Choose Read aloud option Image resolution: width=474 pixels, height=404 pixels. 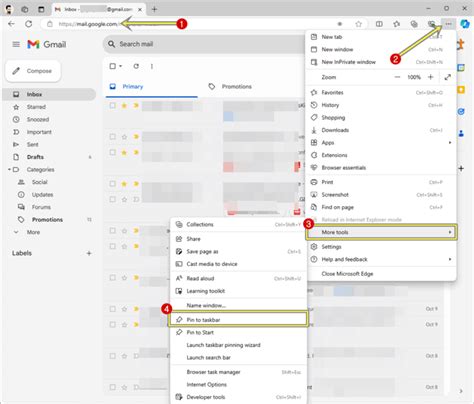[238, 278]
